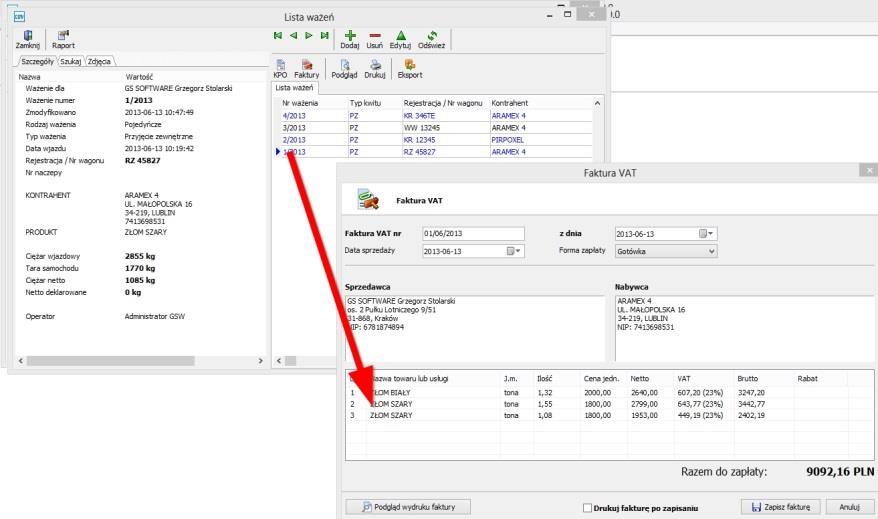Click the Edytuj triangle icon
This screenshot has width=878, height=519.
401,35
